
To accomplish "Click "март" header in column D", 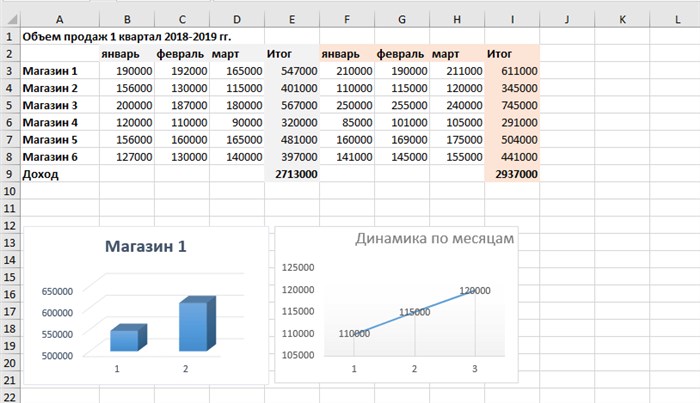I will click(x=237, y=54).
